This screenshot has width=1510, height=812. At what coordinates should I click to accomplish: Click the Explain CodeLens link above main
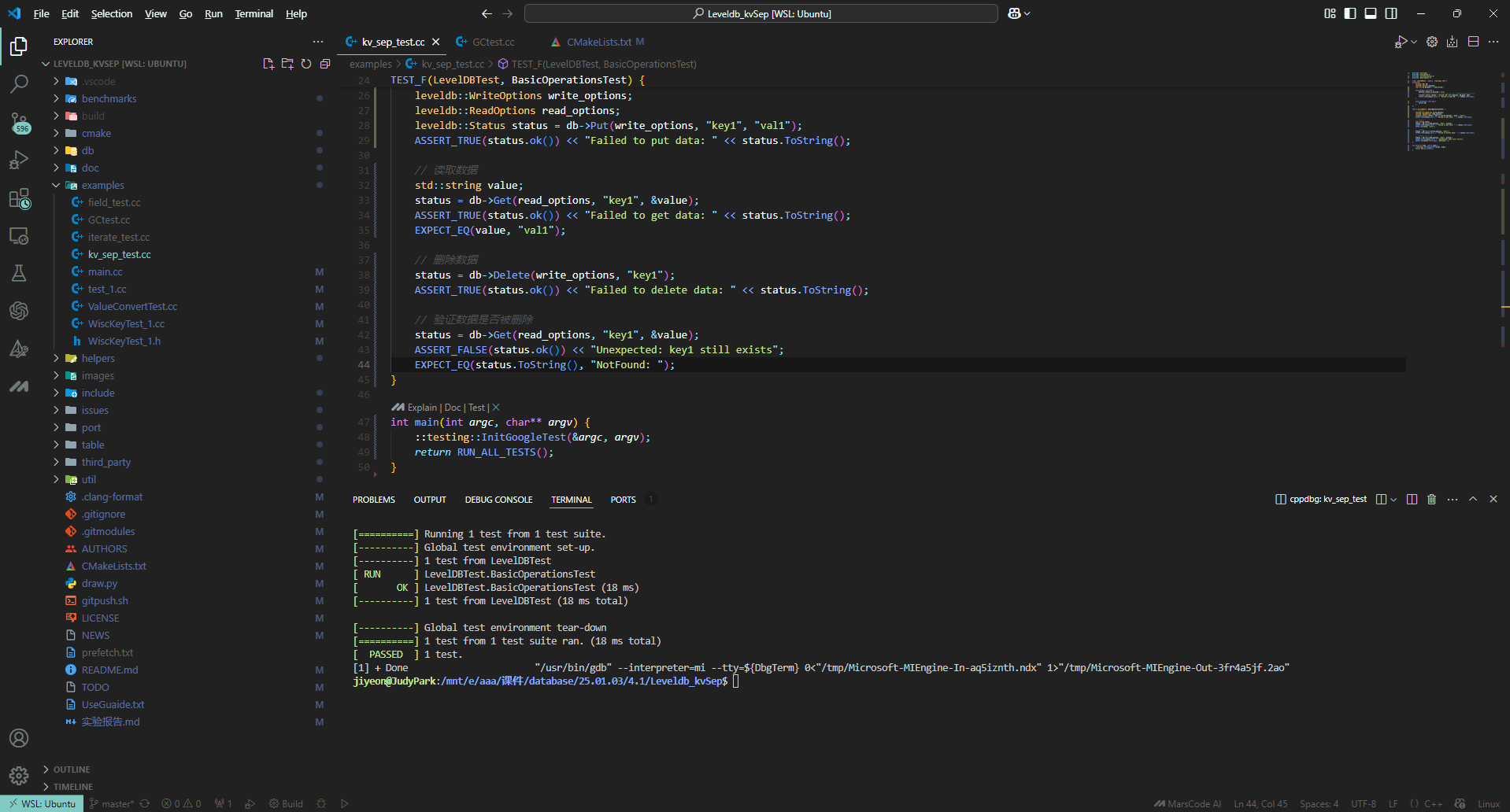[422, 408]
